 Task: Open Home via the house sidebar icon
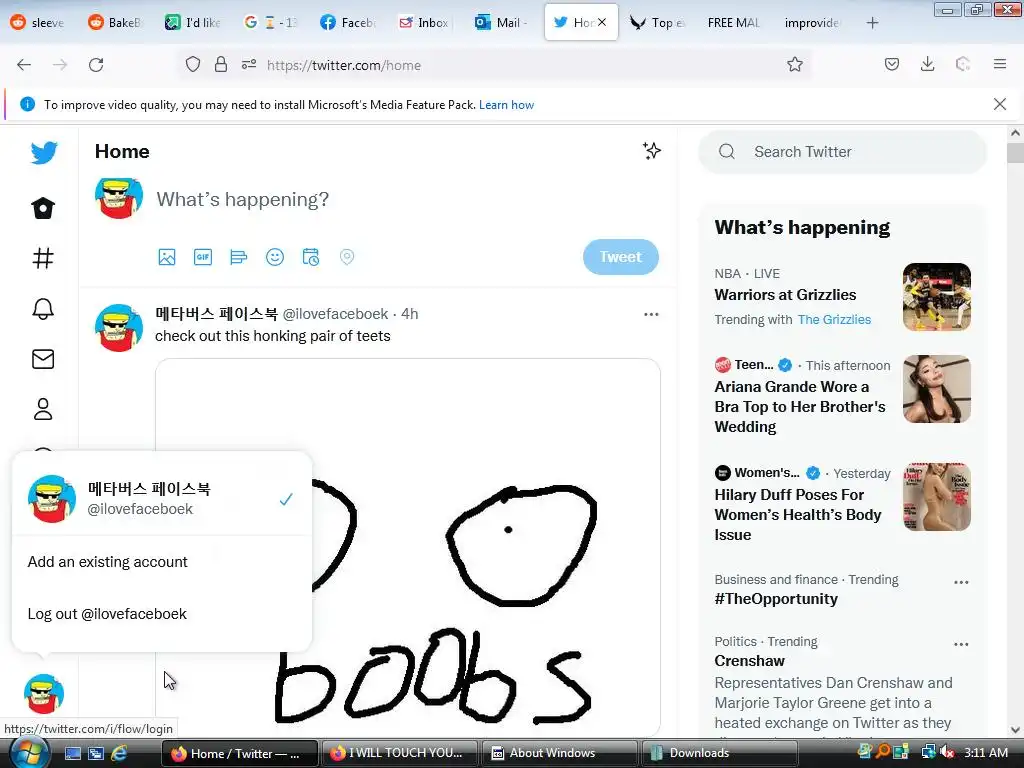pos(43,208)
